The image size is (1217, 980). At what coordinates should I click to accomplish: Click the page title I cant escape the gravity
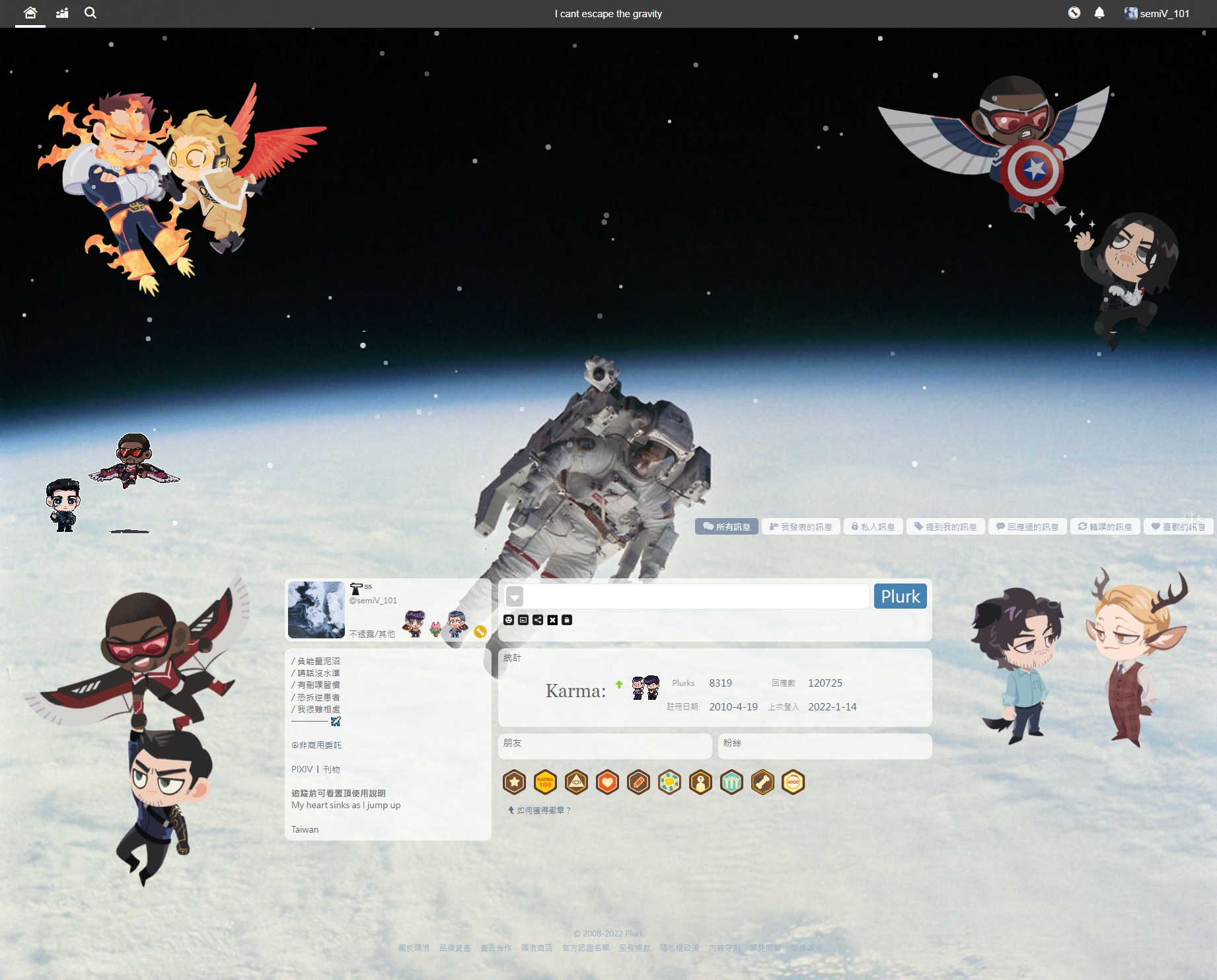click(x=608, y=14)
